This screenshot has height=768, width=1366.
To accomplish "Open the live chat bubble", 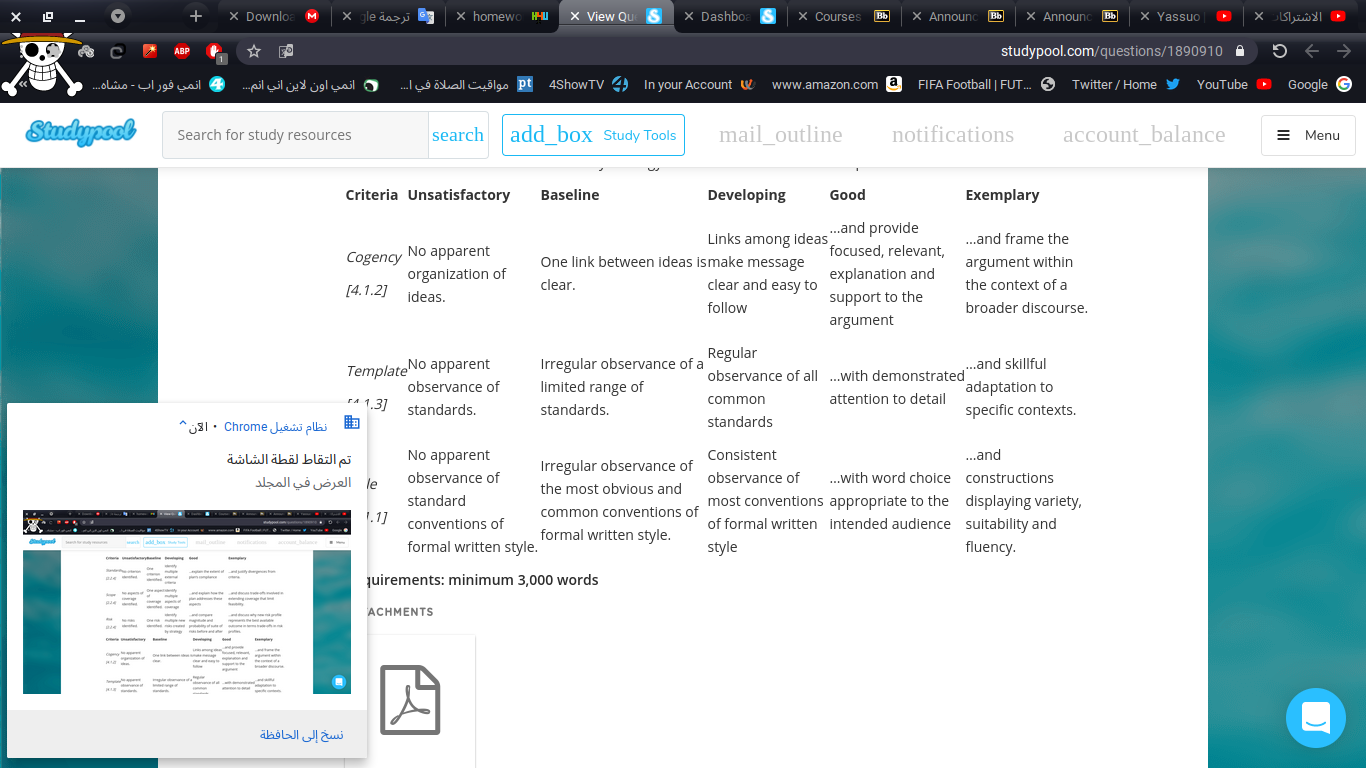I will click(1315, 717).
